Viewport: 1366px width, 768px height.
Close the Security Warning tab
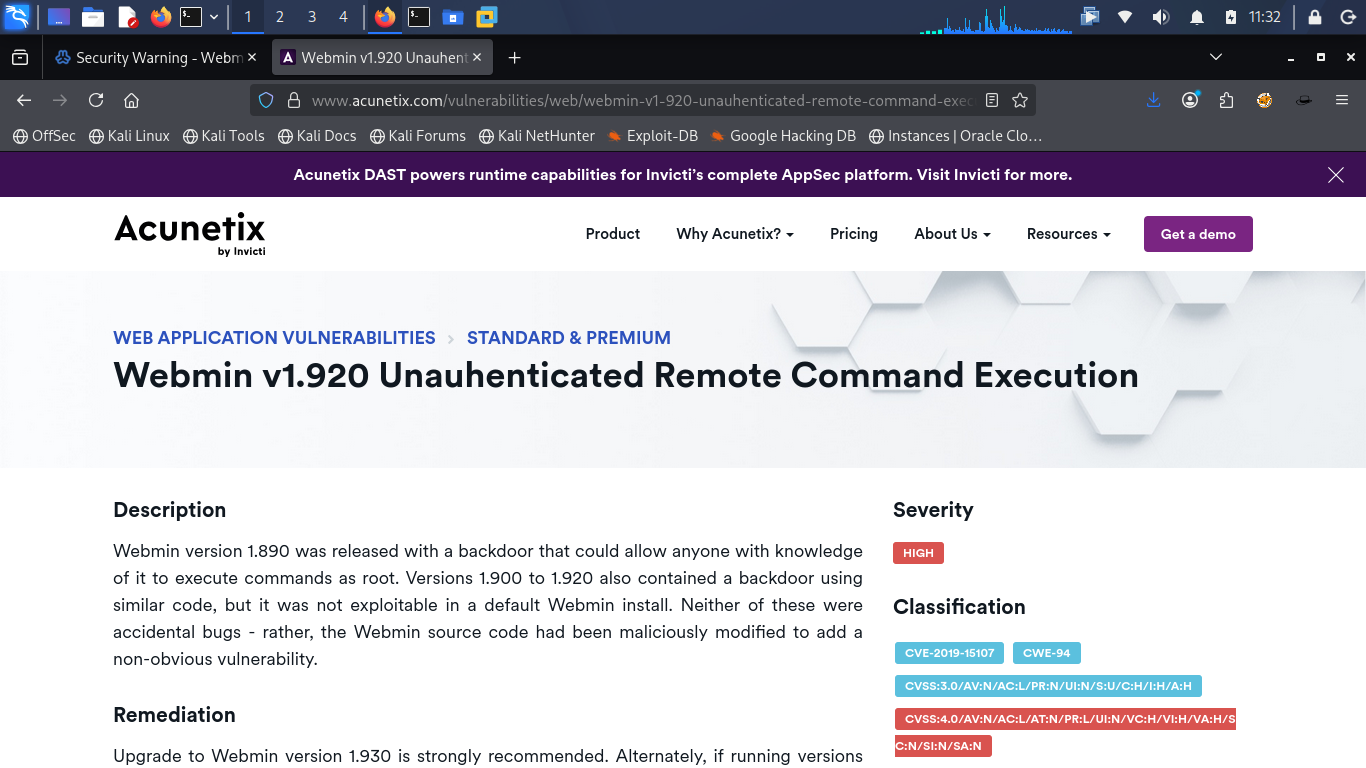pos(252,58)
